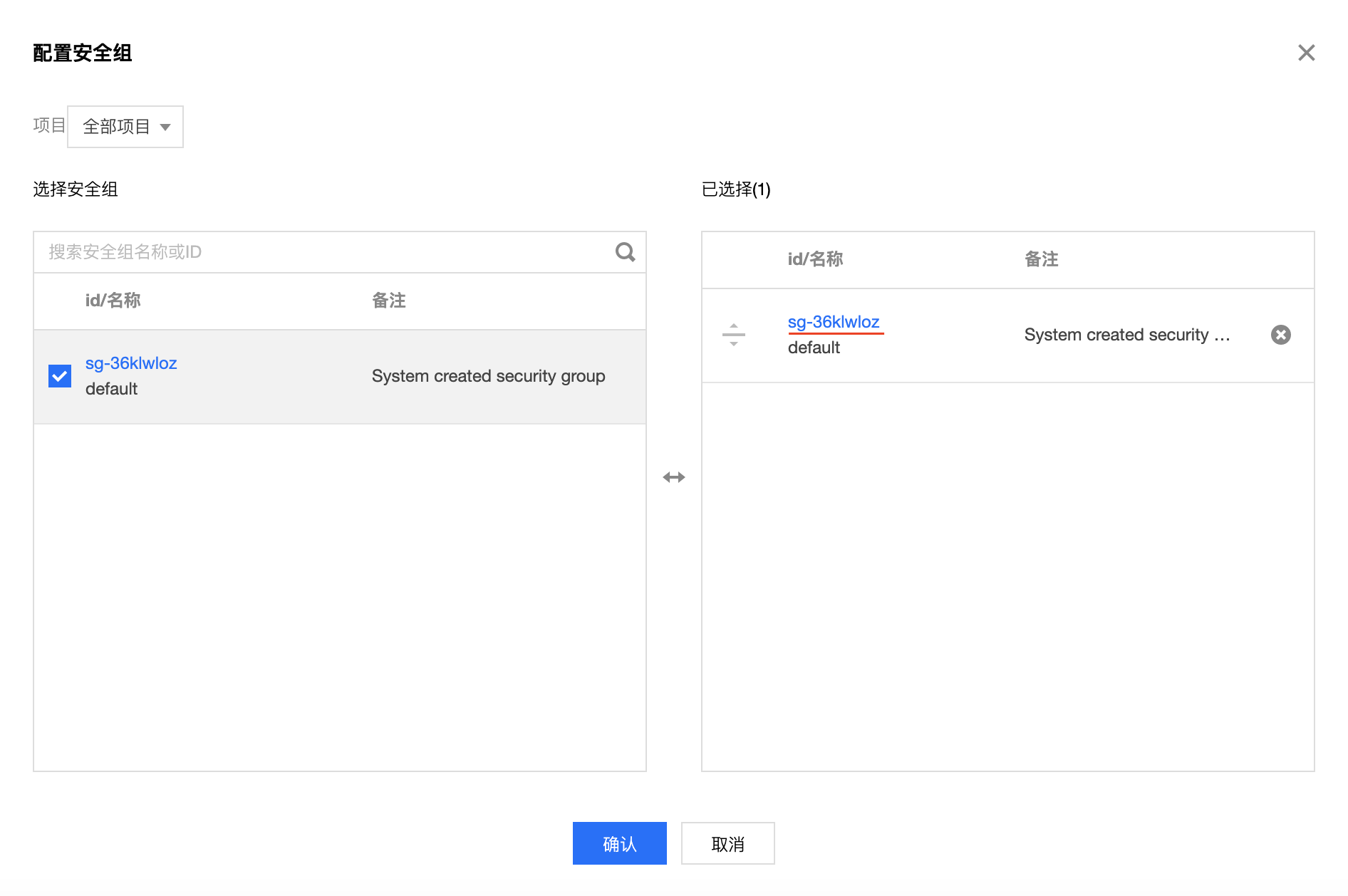Click the default name under sg-36klwloz
The width and height of the screenshot is (1348, 896).
pos(111,389)
